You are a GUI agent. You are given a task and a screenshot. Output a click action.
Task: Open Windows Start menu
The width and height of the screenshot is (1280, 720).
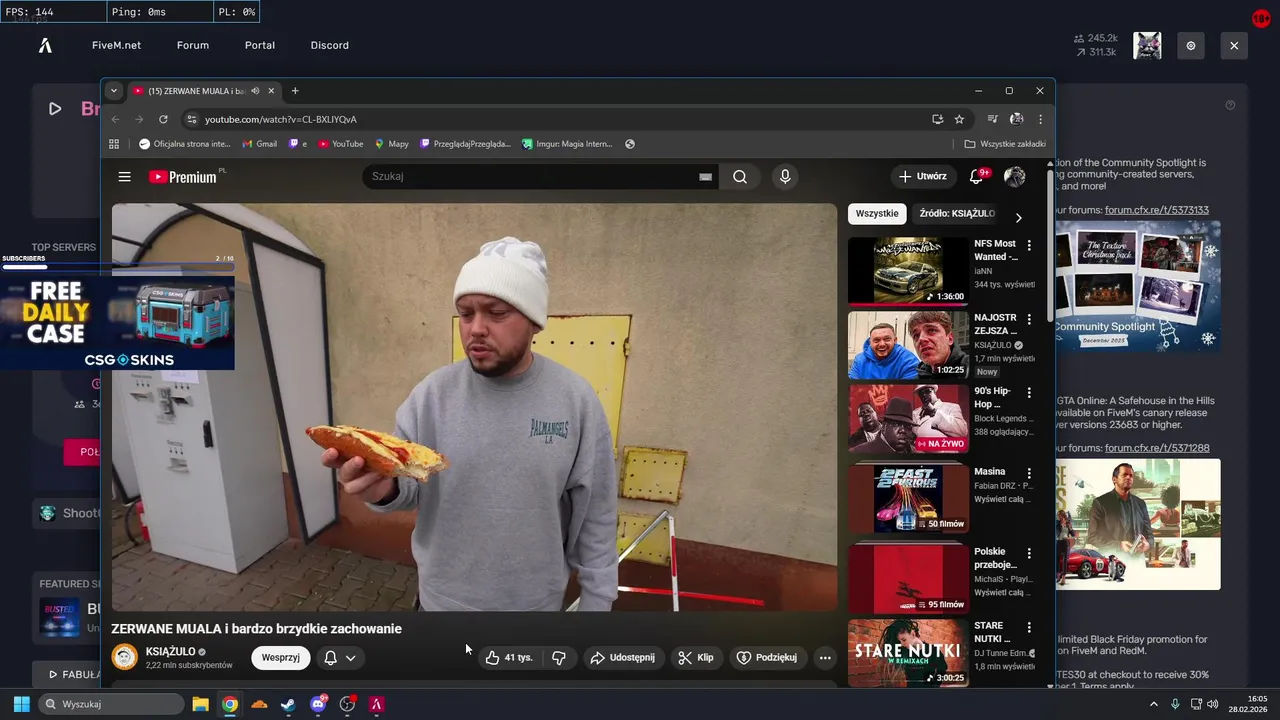click(x=21, y=704)
